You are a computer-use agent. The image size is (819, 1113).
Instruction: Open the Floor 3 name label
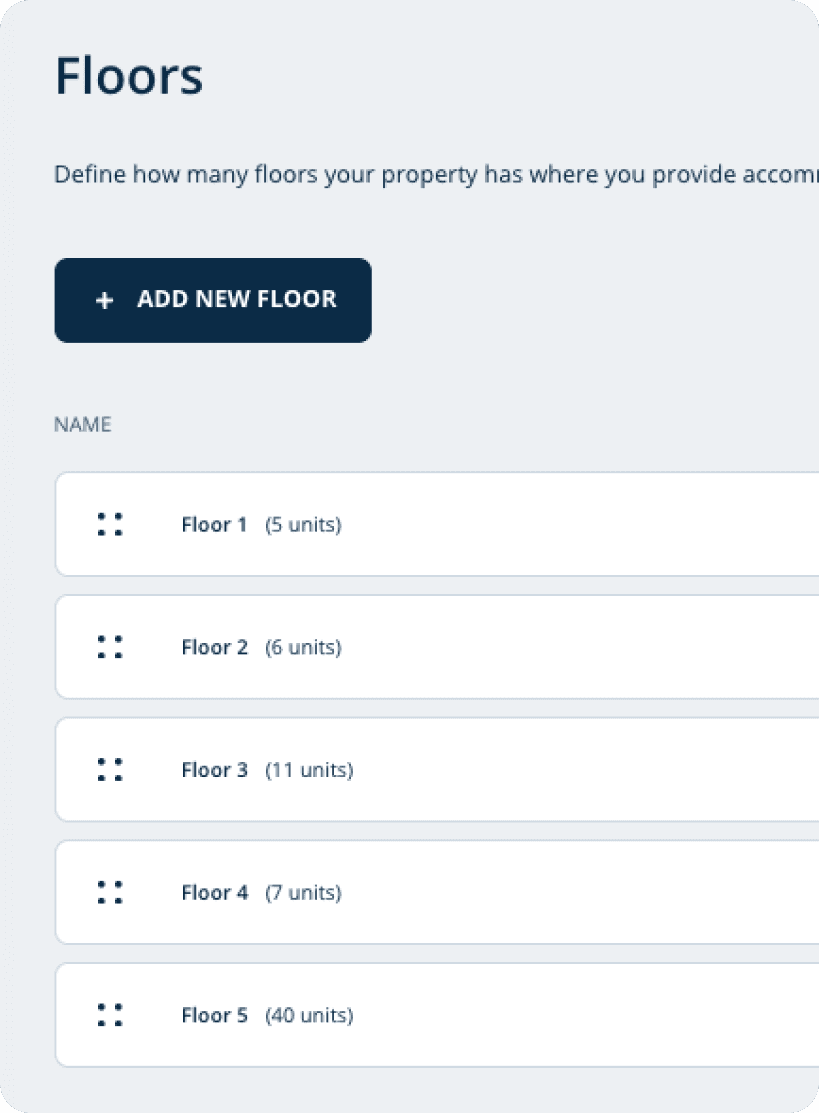tap(214, 770)
